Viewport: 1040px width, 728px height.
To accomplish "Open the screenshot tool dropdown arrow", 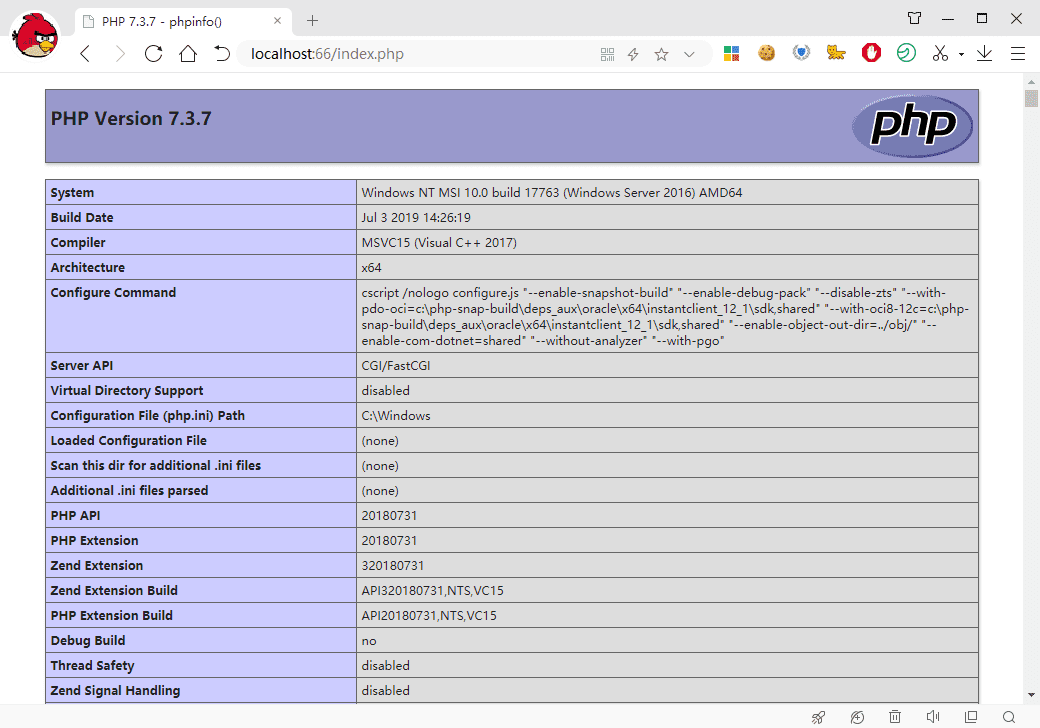I will pyautogui.click(x=961, y=54).
